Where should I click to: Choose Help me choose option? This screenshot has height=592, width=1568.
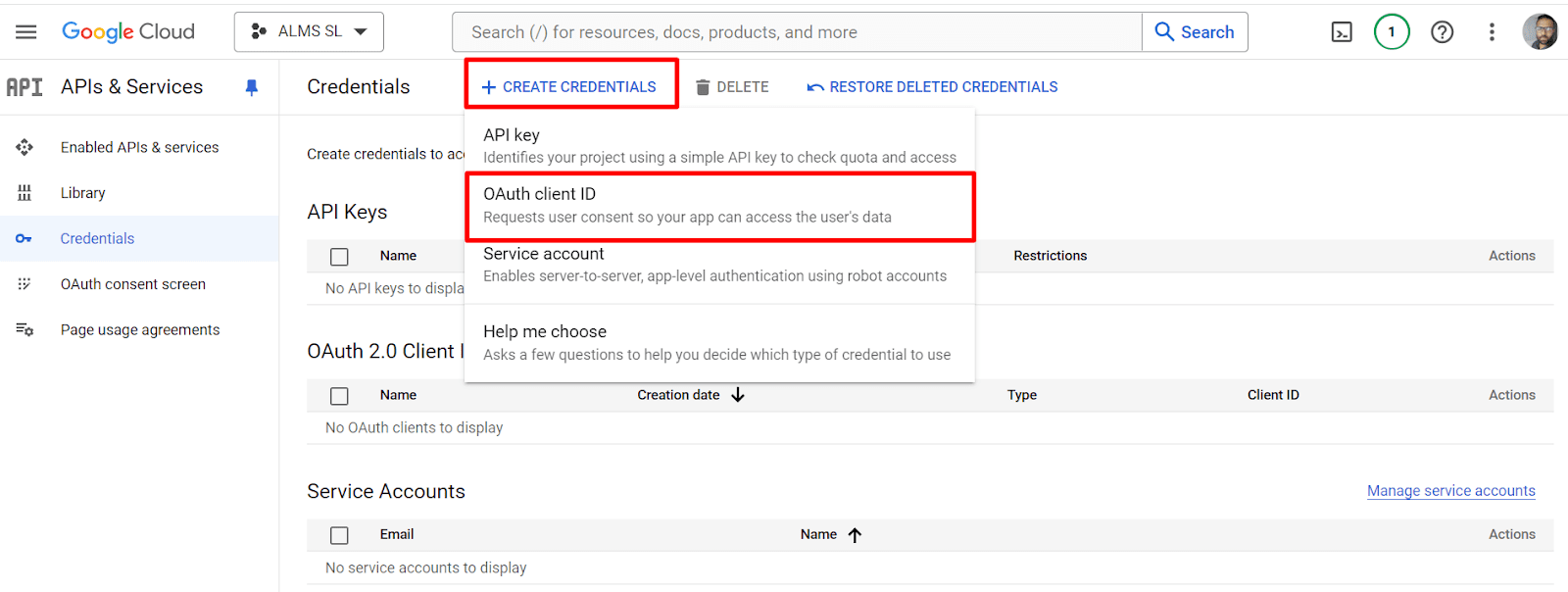[x=719, y=343]
